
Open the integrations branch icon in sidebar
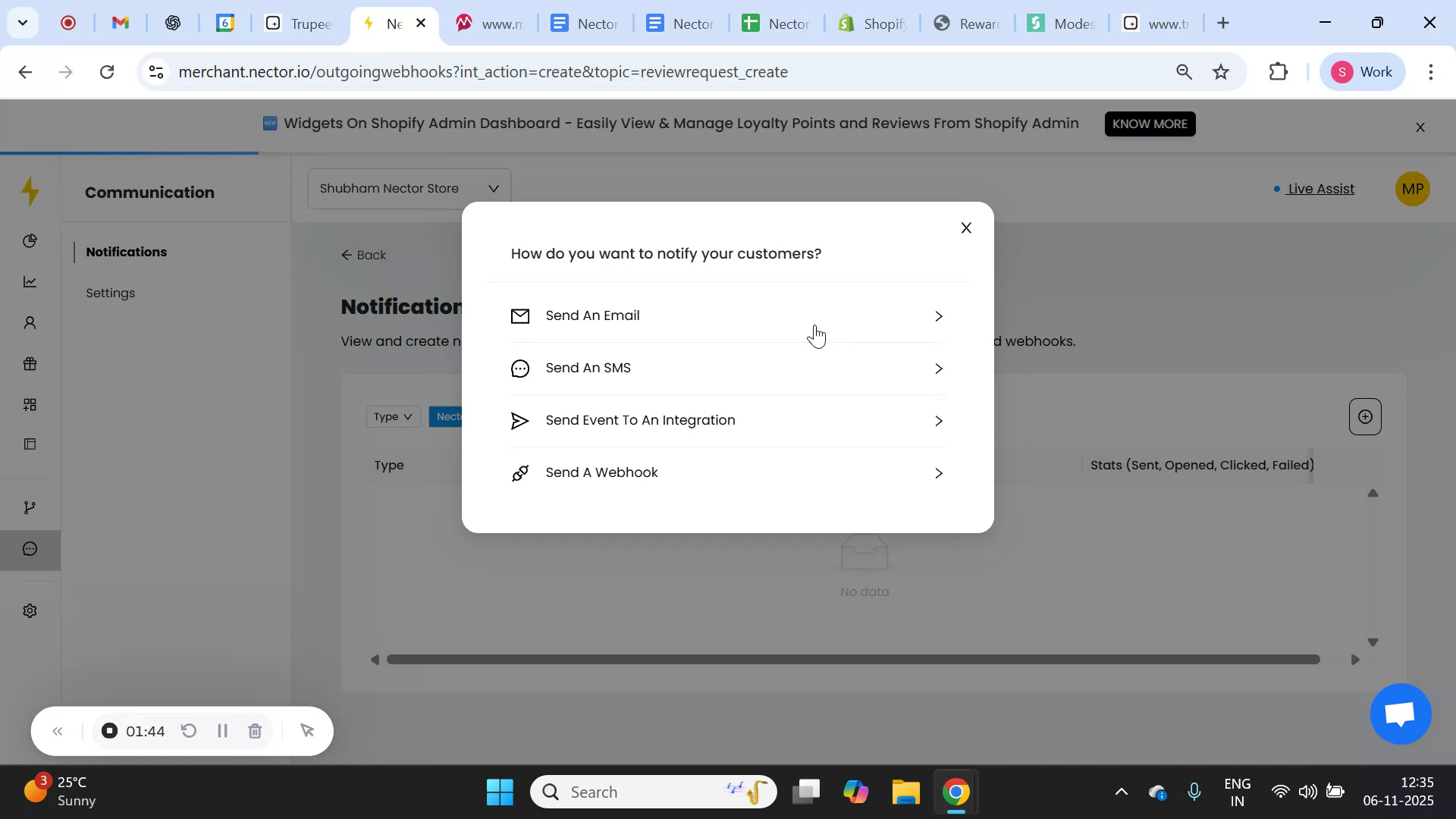click(30, 506)
